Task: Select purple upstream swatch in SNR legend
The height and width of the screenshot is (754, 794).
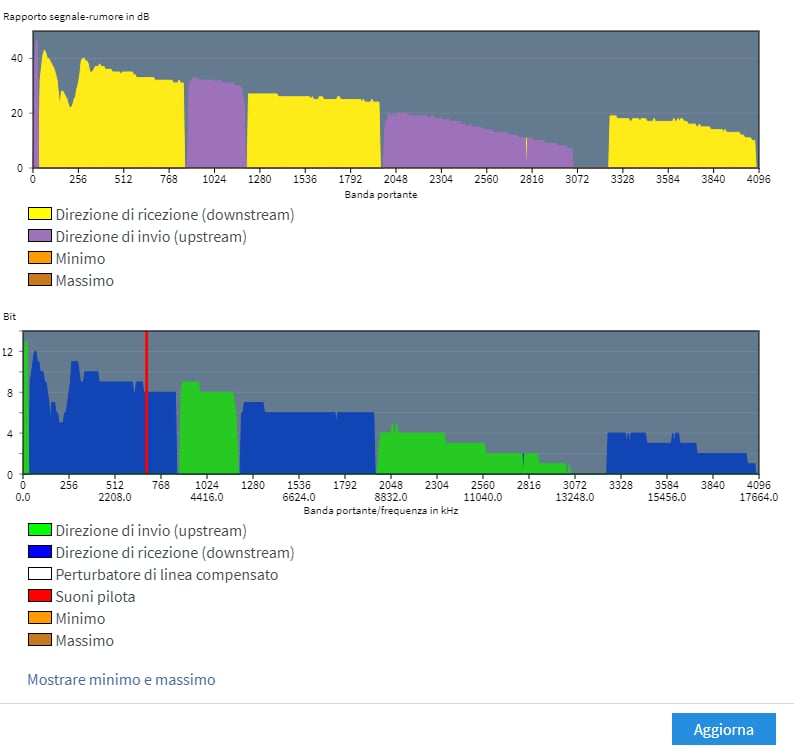Action: coord(39,236)
